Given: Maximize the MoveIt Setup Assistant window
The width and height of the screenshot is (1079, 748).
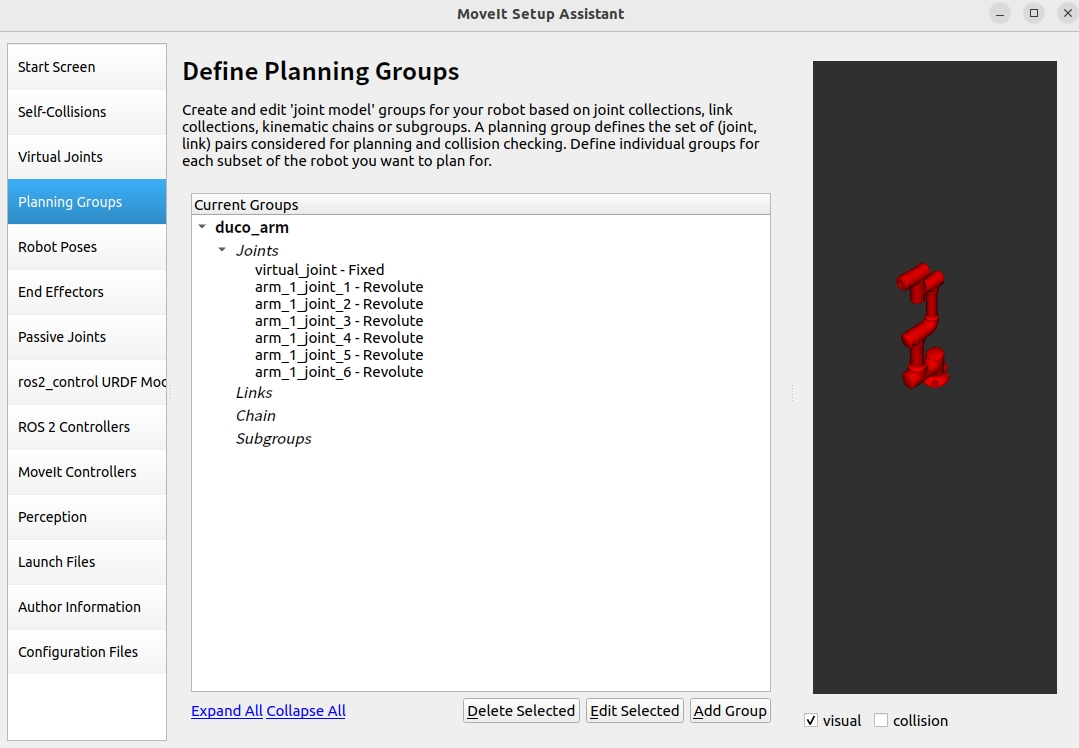Looking at the screenshot, I should 1034,13.
